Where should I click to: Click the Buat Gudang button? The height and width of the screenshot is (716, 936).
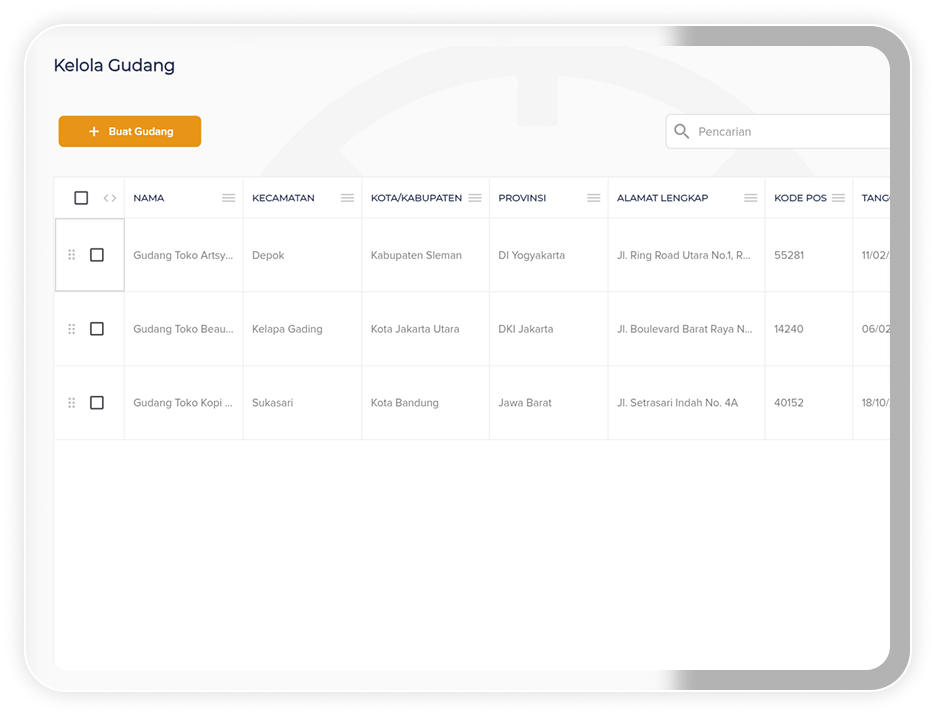click(130, 131)
